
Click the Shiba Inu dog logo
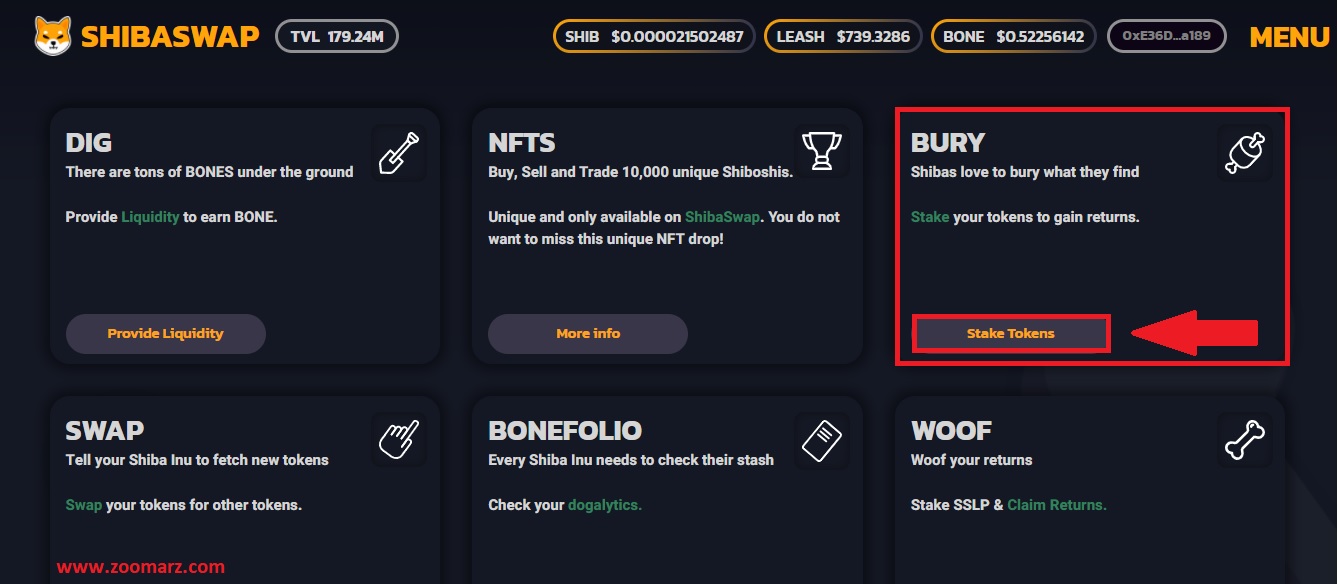pyautogui.click(x=52, y=36)
